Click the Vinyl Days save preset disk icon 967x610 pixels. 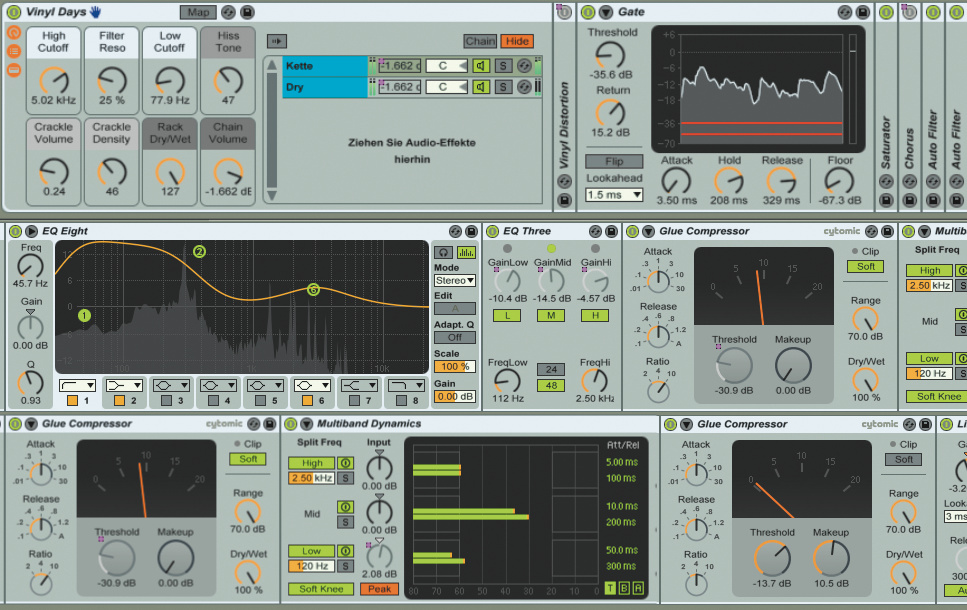click(x=248, y=13)
